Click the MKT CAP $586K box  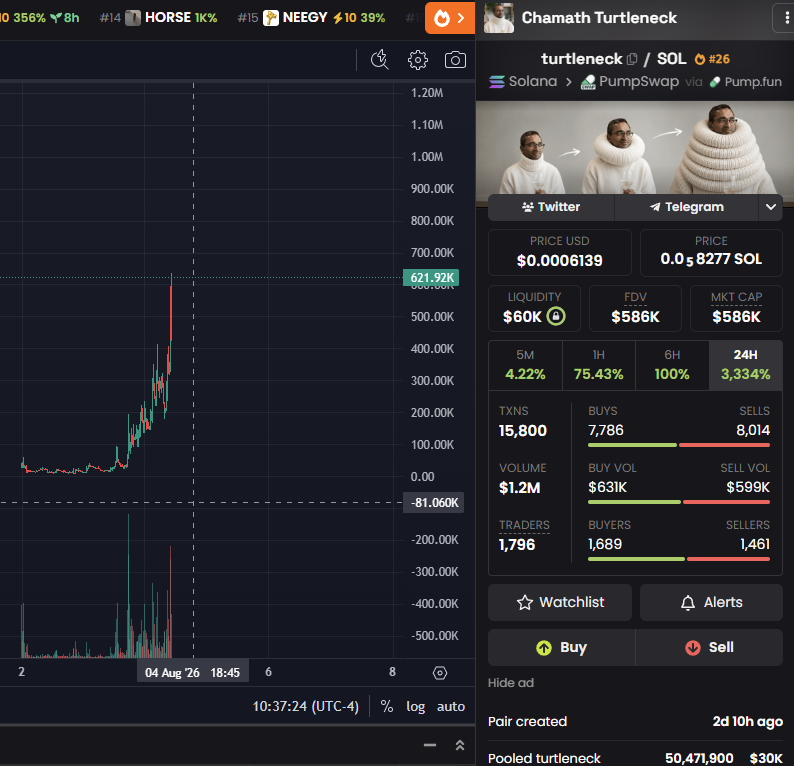point(736,308)
